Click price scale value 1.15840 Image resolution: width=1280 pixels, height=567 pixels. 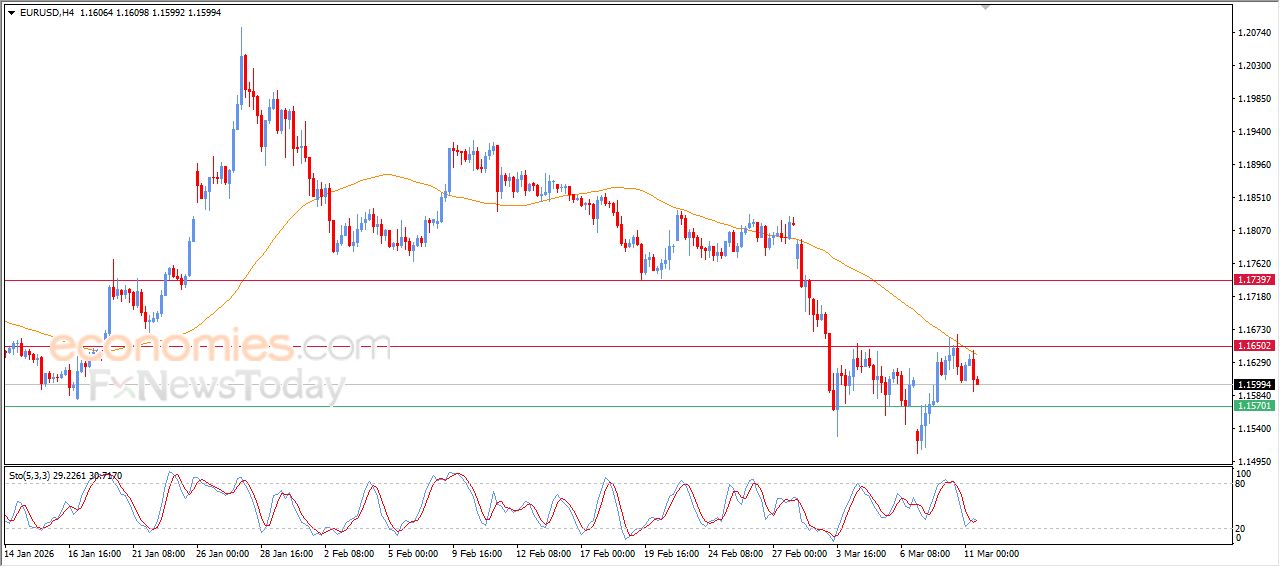1254,396
